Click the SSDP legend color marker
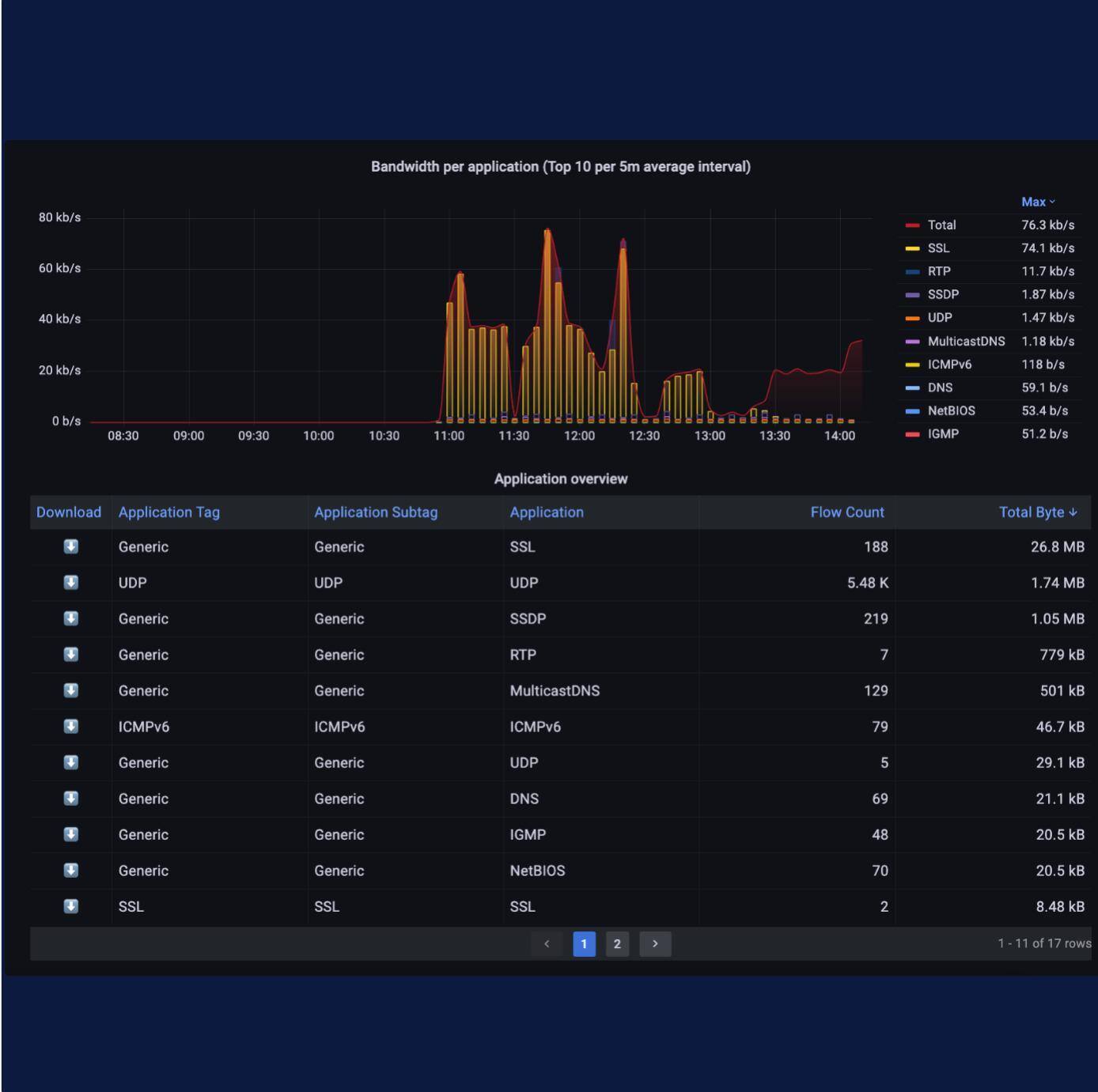Viewport: 1098px width, 1092px height. [911, 294]
